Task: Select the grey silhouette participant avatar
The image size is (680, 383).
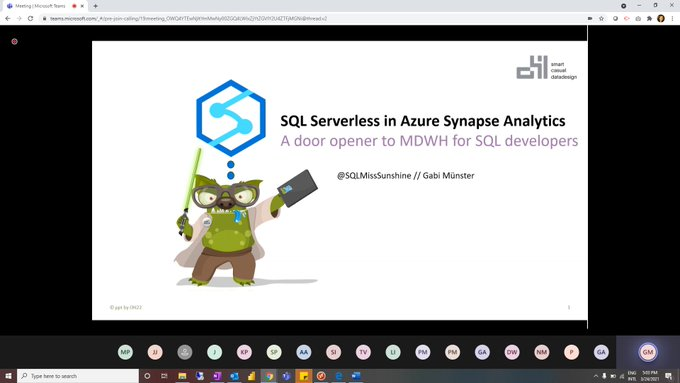Action: click(x=185, y=352)
